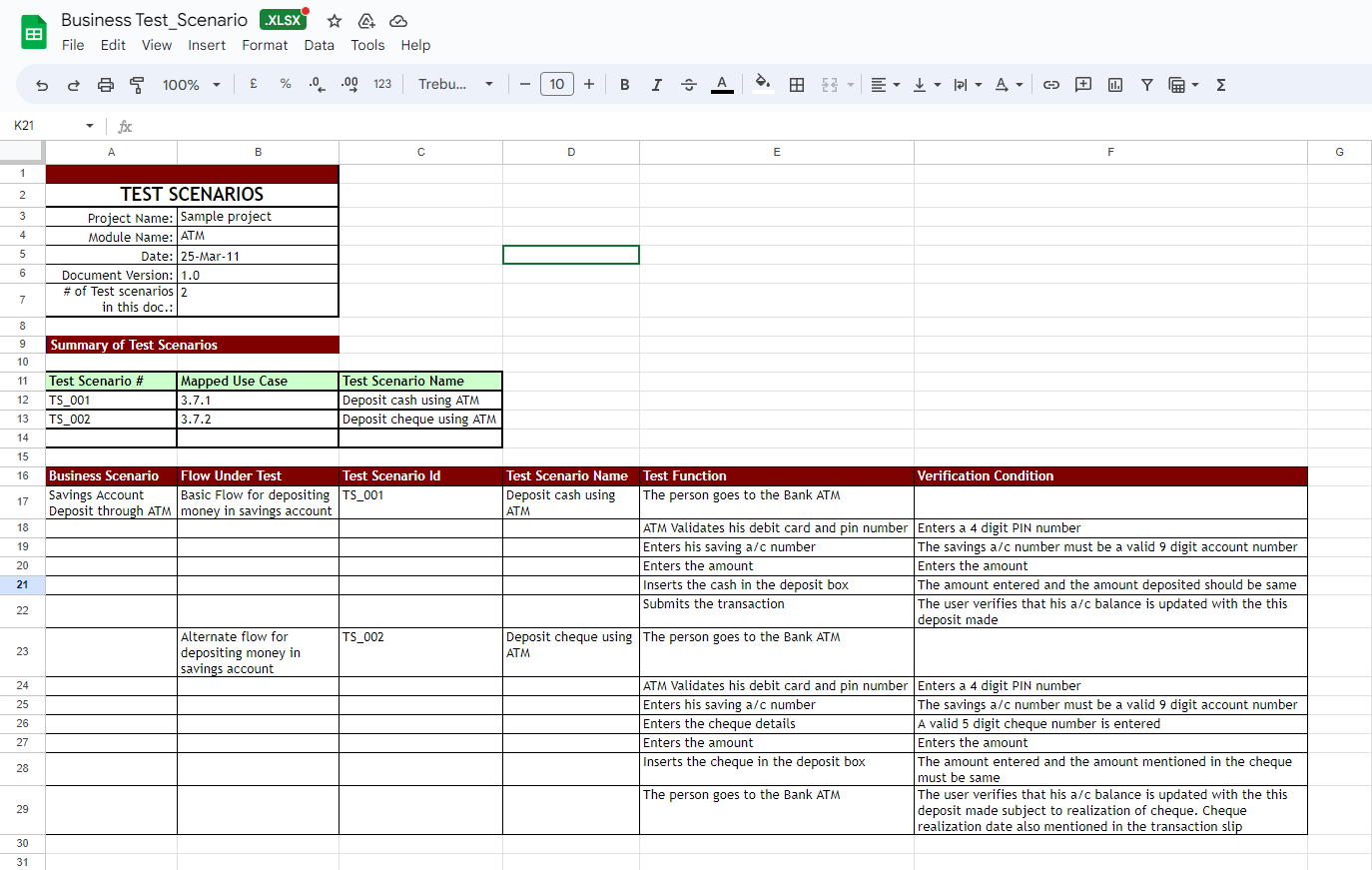Open Functions sigma icon
1372x870 pixels.
(x=1221, y=85)
